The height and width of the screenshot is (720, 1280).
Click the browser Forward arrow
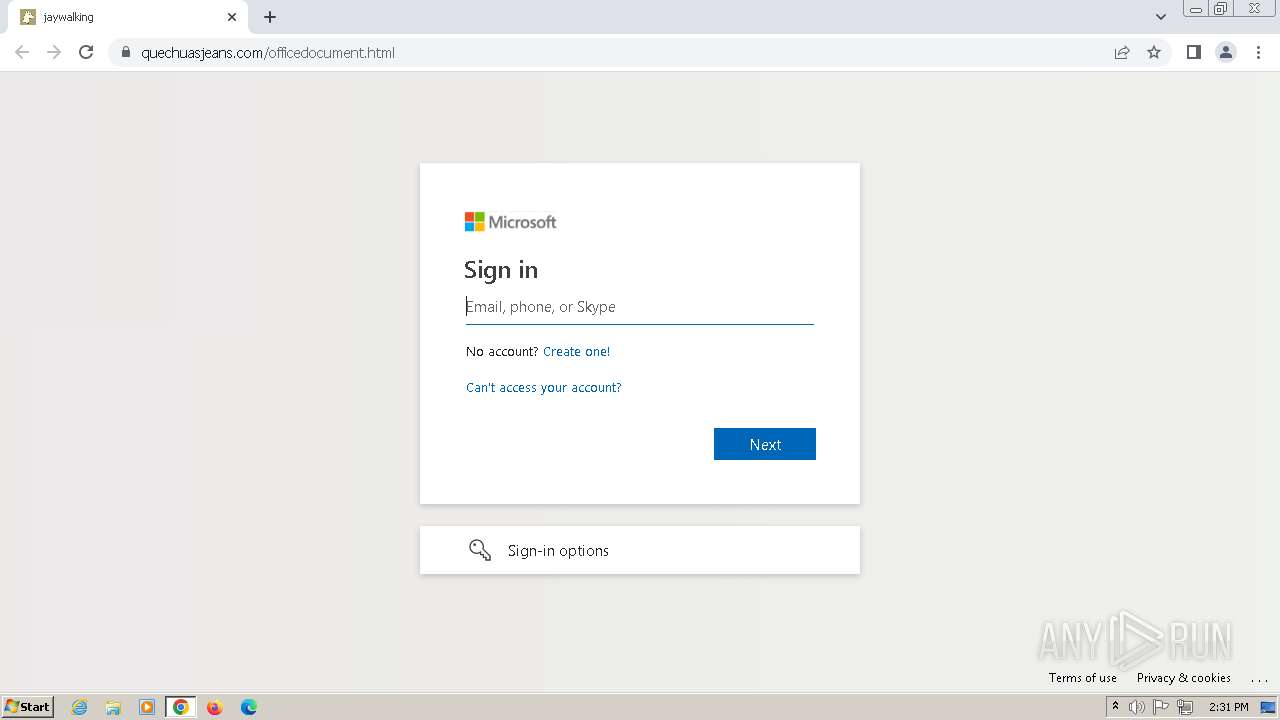tap(54, 52)
